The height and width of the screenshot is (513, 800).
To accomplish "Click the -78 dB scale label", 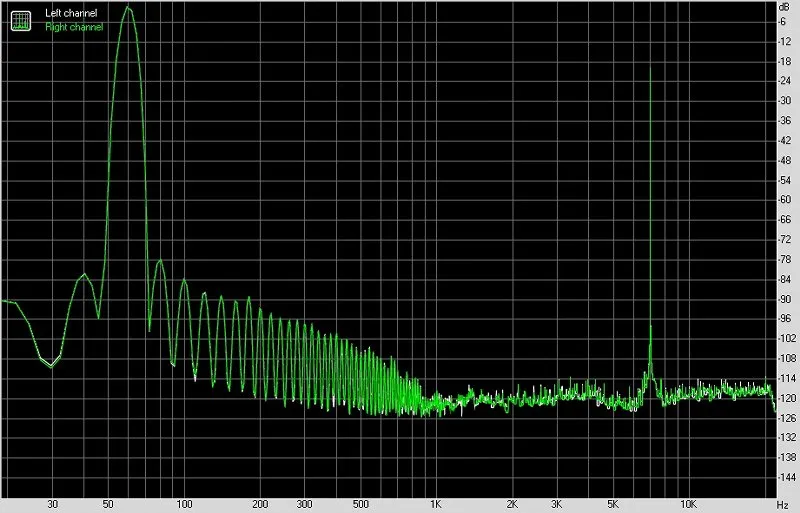I will 785,260.
